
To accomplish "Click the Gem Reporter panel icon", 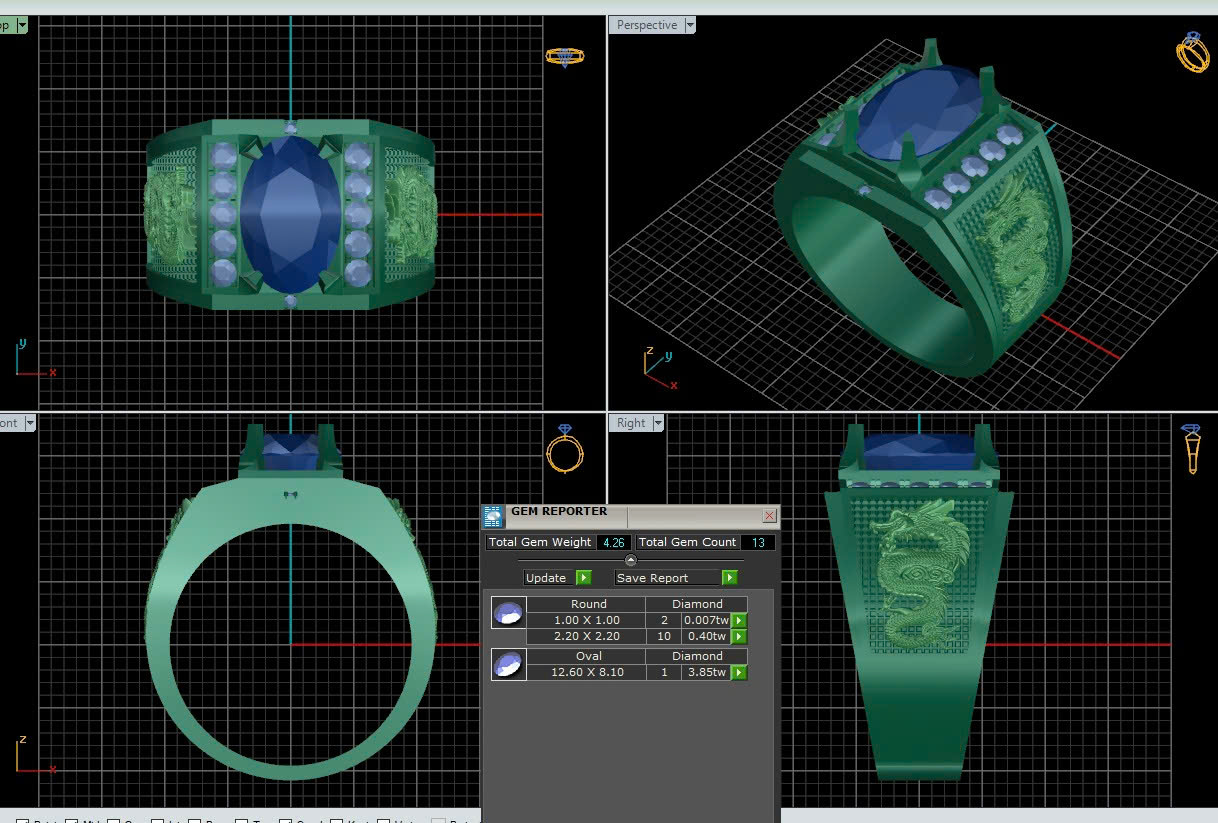I will click(x=492, y=516).
